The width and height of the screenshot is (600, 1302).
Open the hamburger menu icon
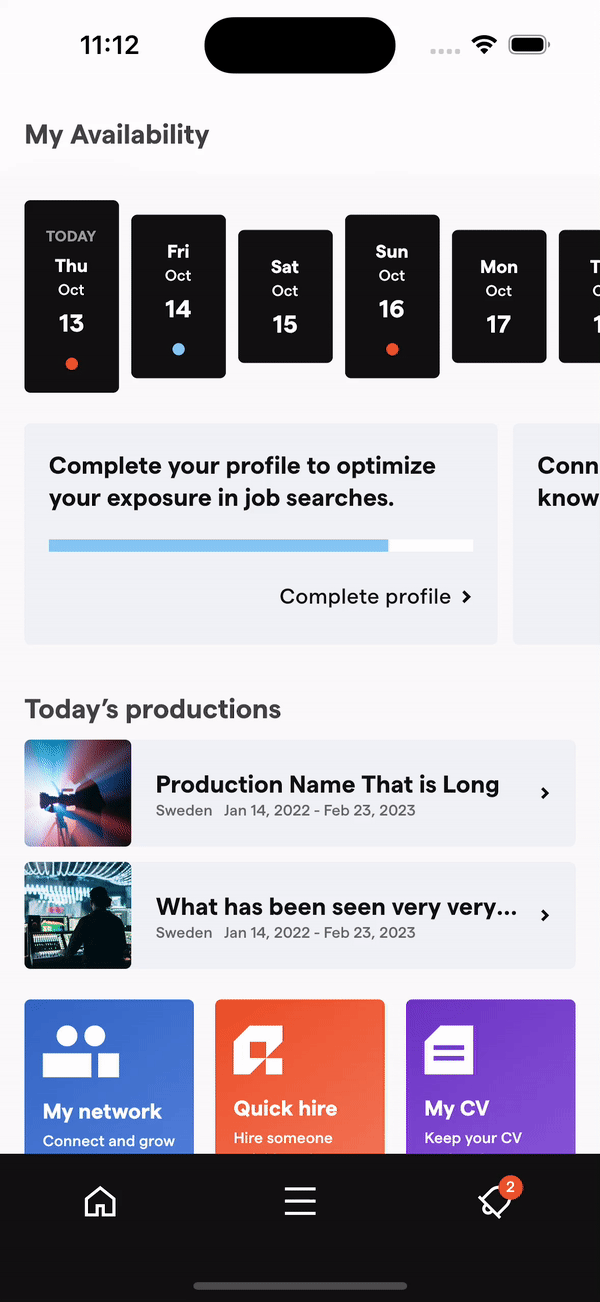click(300, 1201)
